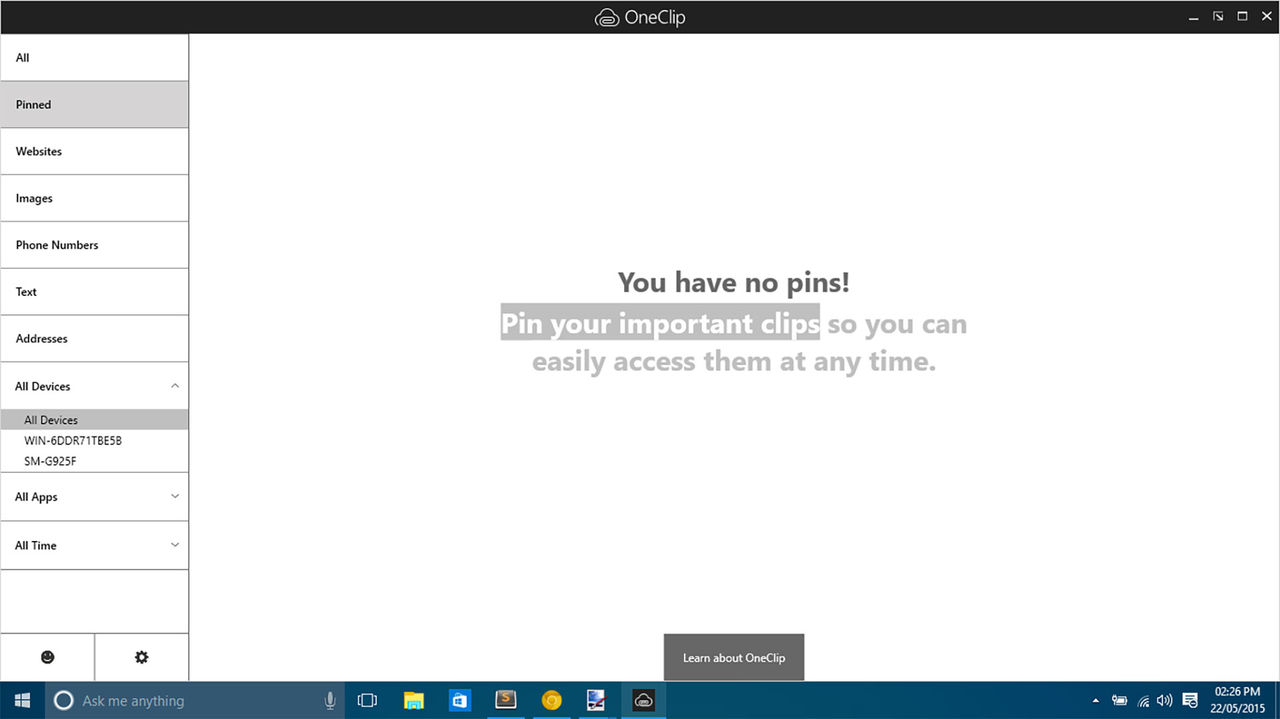Screen dimensions: 1280x719
Task: Open the Action Center notifications icon
Action: tap(1190, 701)
